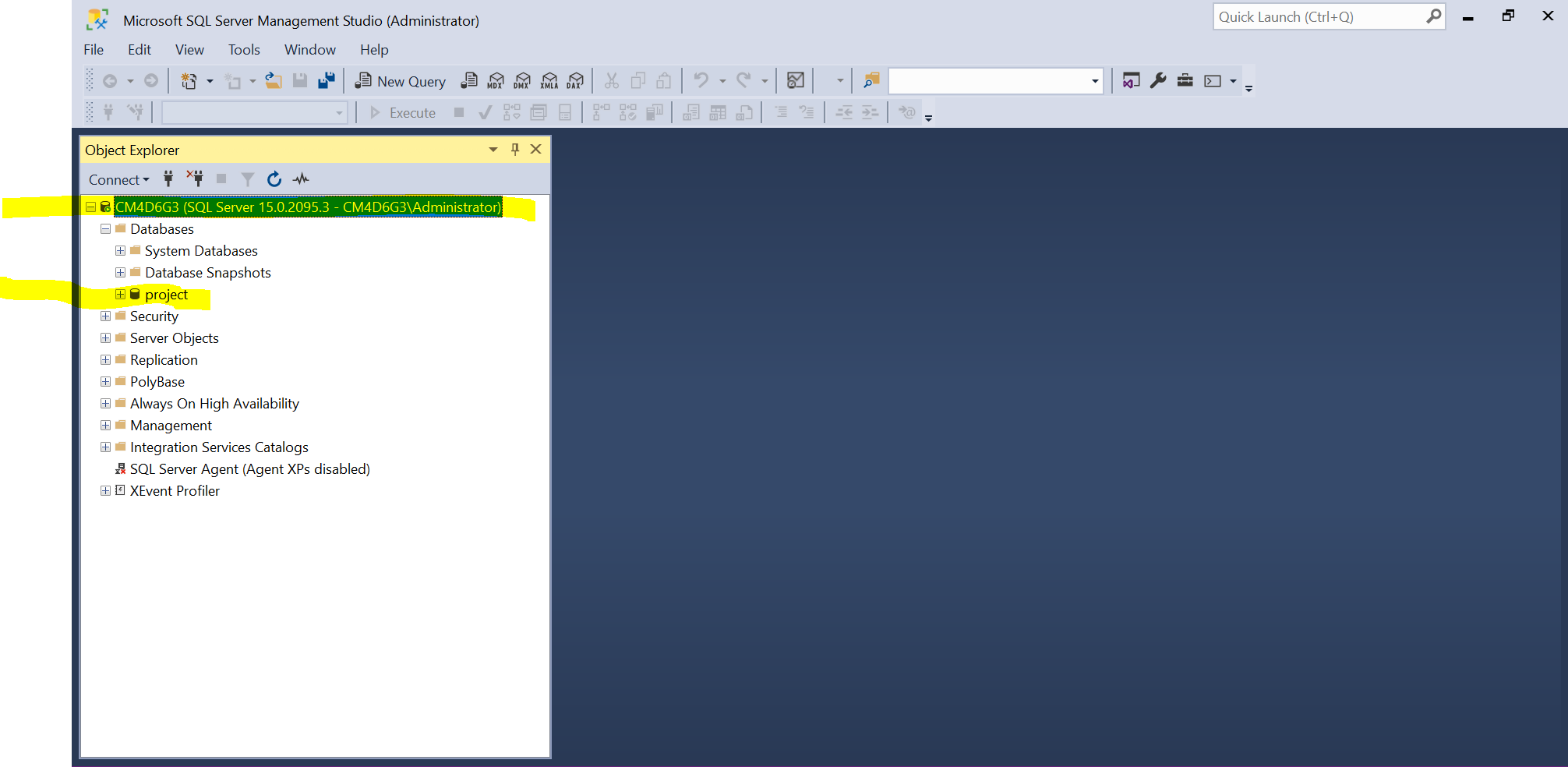The height and width of the screenshot is (767, 1568).
Task: Expand the PolyBase folder
Action: pyautogui.click(x=105, y=382)
